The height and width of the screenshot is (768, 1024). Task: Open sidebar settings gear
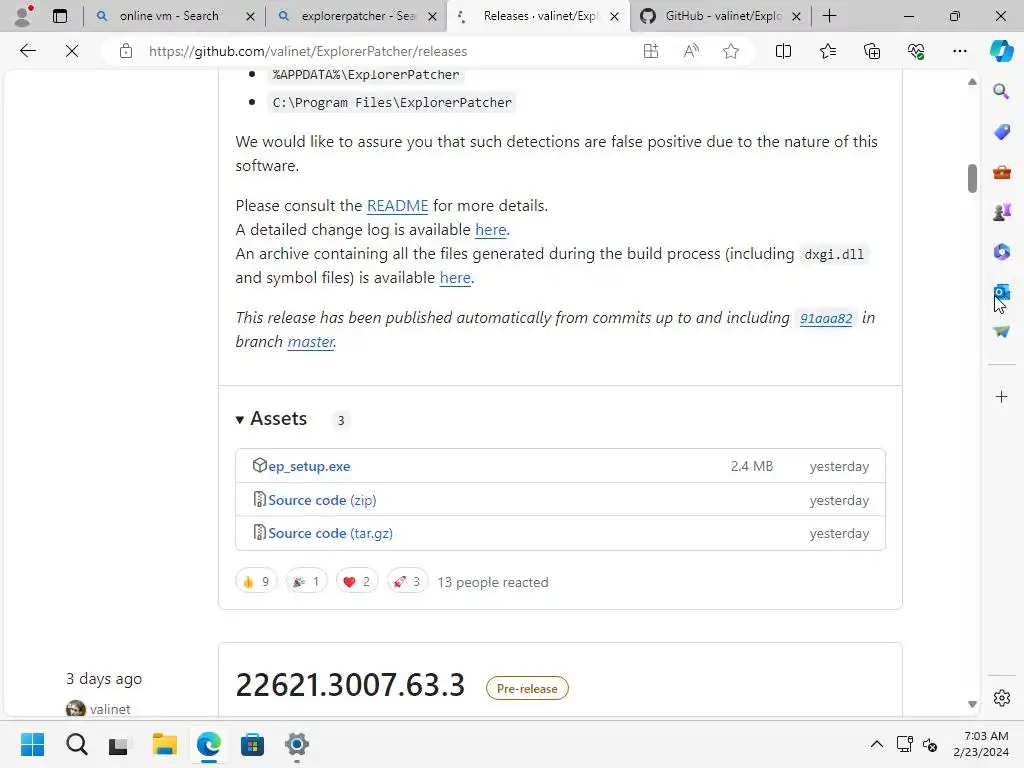(x=1001, y=698)
